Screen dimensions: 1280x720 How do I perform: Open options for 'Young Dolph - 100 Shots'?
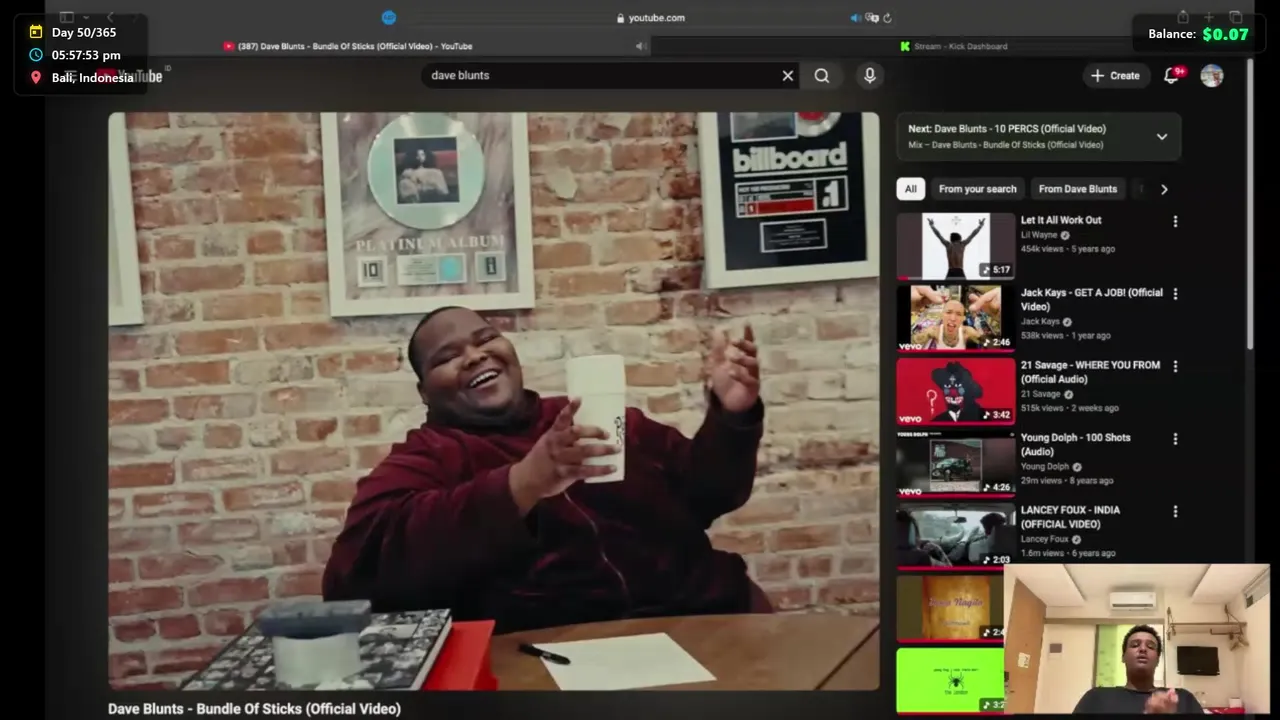click(x=1175, y=439)
